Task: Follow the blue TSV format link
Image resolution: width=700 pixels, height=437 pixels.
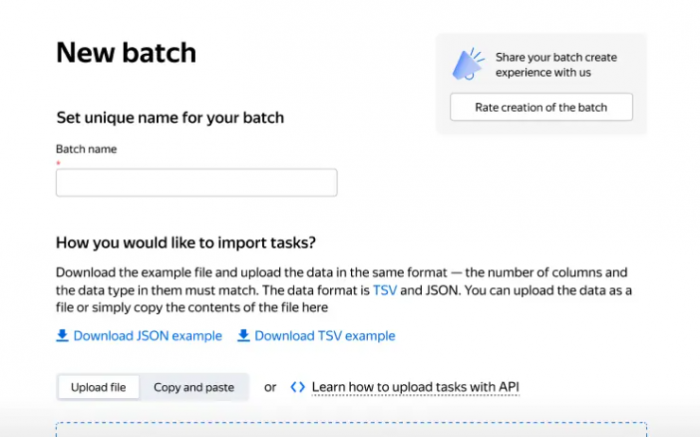Action: point(384,291)
